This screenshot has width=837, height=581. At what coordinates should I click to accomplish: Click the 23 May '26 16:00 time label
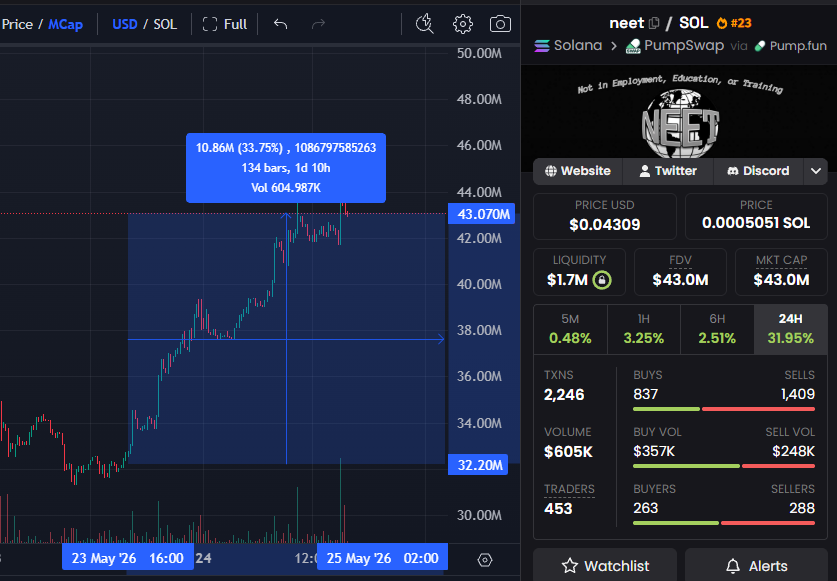pyautogui.click(x=128, y=559)
